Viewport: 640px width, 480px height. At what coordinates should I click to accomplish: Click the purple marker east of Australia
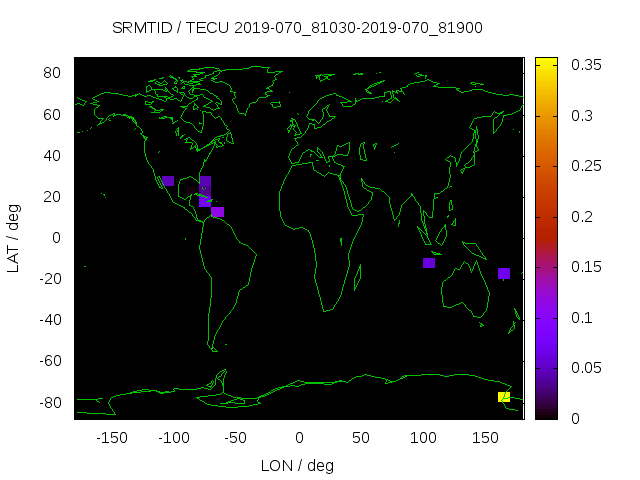click(x=504, y=274)
